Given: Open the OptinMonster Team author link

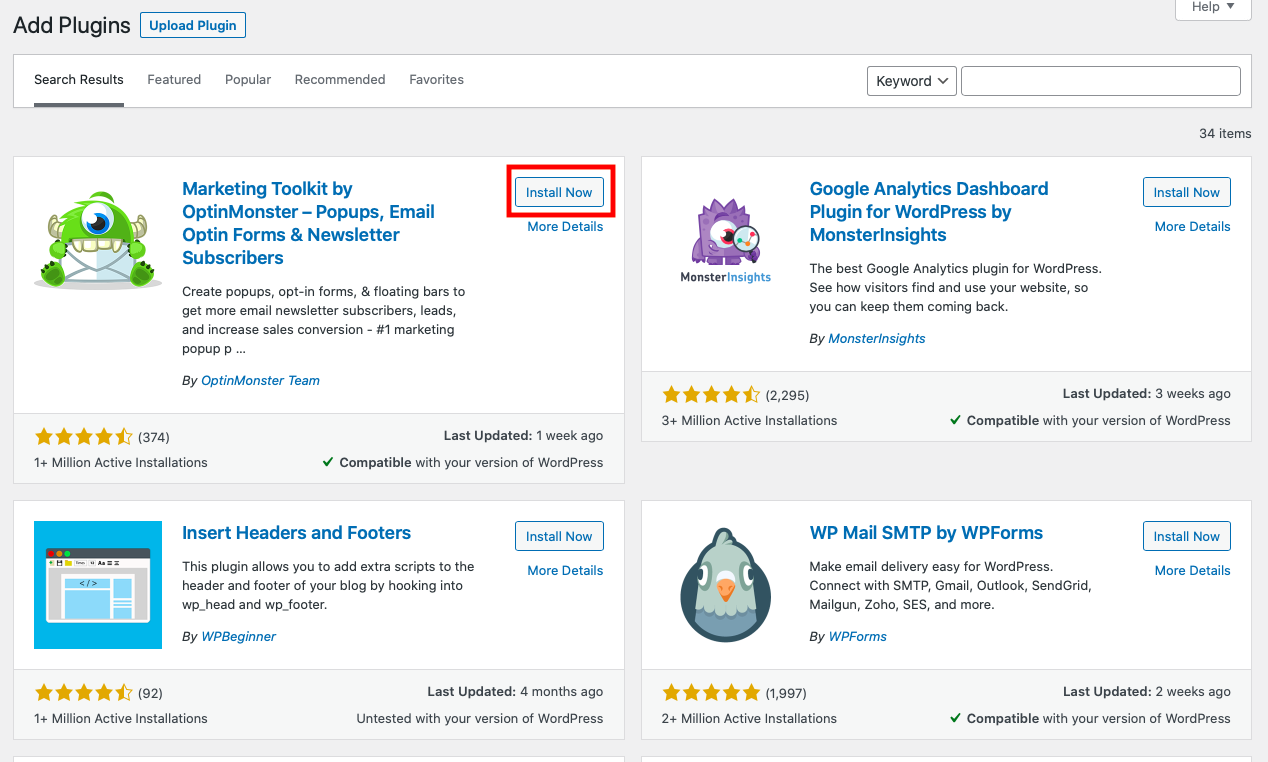Looking at the screenshot, I should (x=260, y=381).
